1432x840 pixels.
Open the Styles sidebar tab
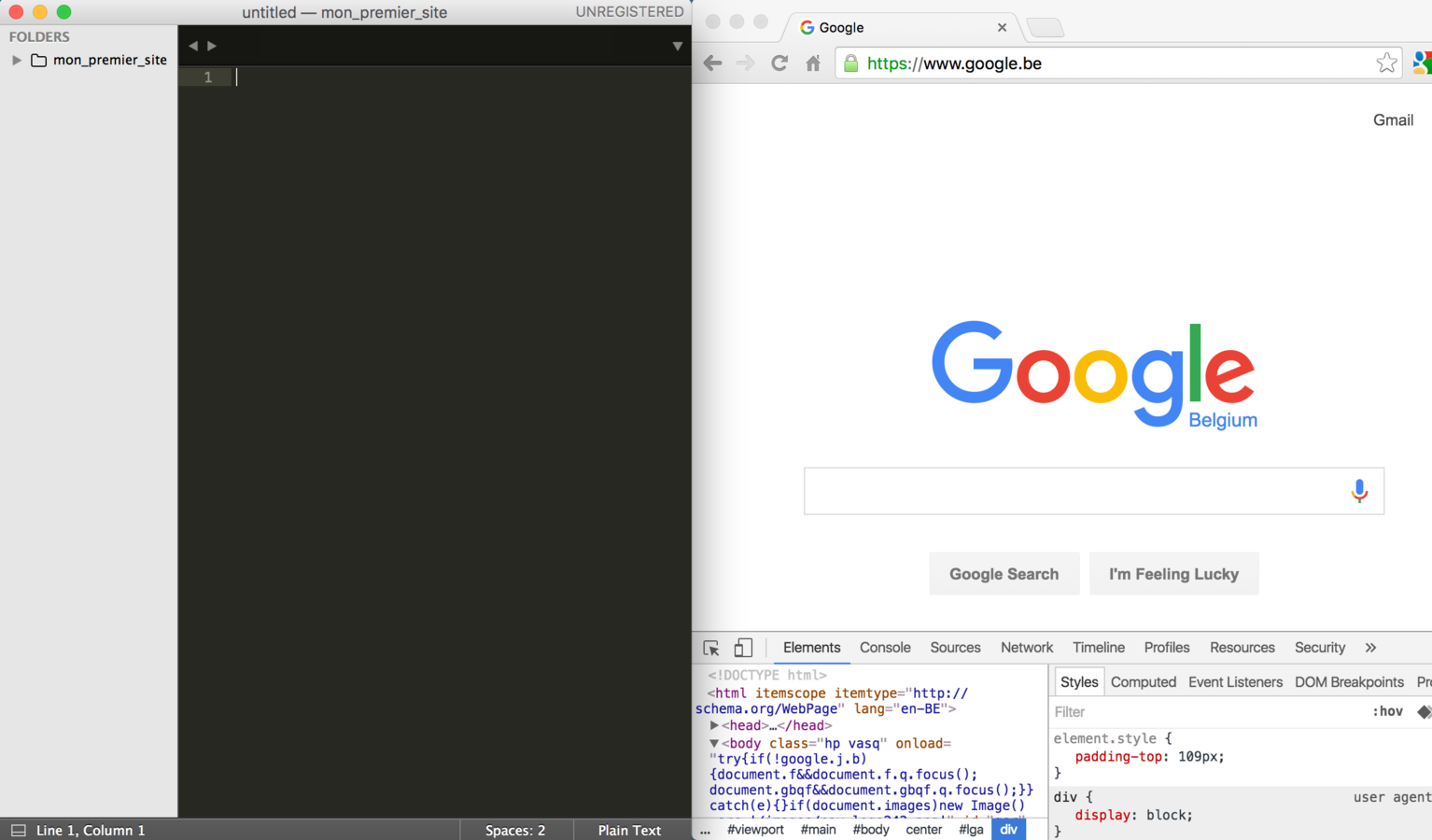(1079, 682)
